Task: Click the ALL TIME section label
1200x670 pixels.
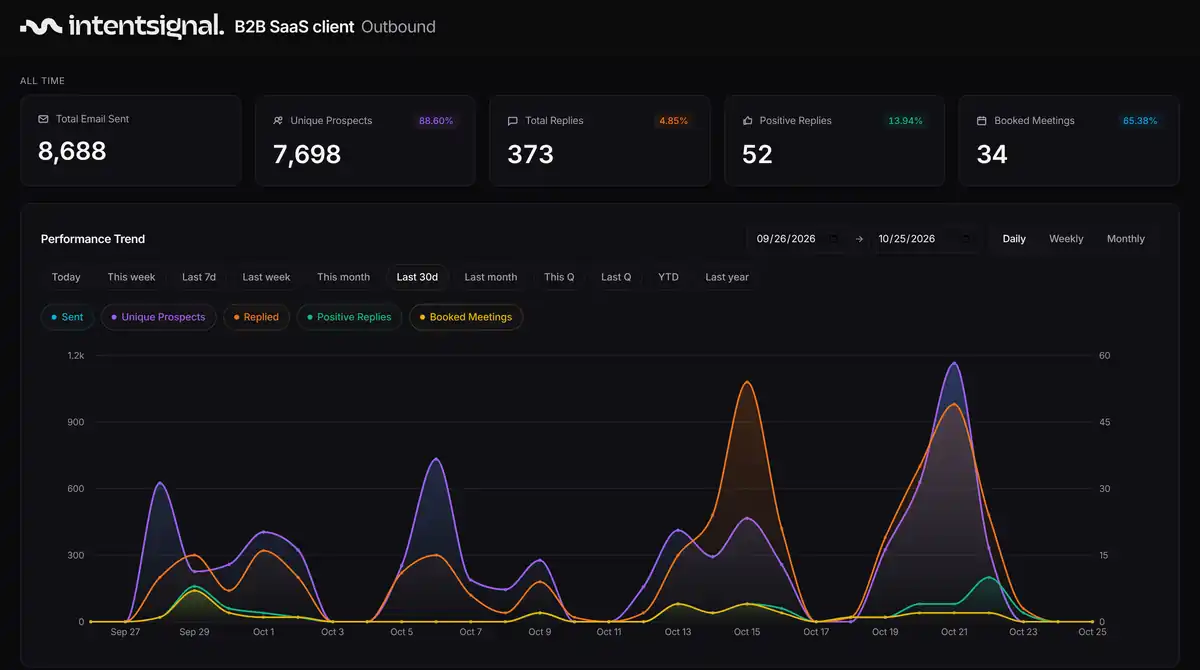Action: point(42,81)
